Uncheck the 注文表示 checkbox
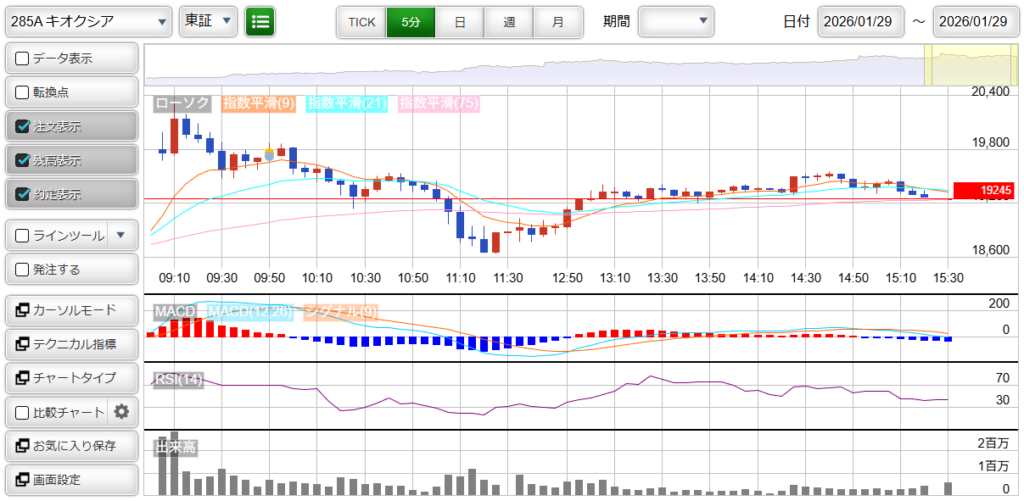Viewport: 1024px width, 501px height. (22, 127)
